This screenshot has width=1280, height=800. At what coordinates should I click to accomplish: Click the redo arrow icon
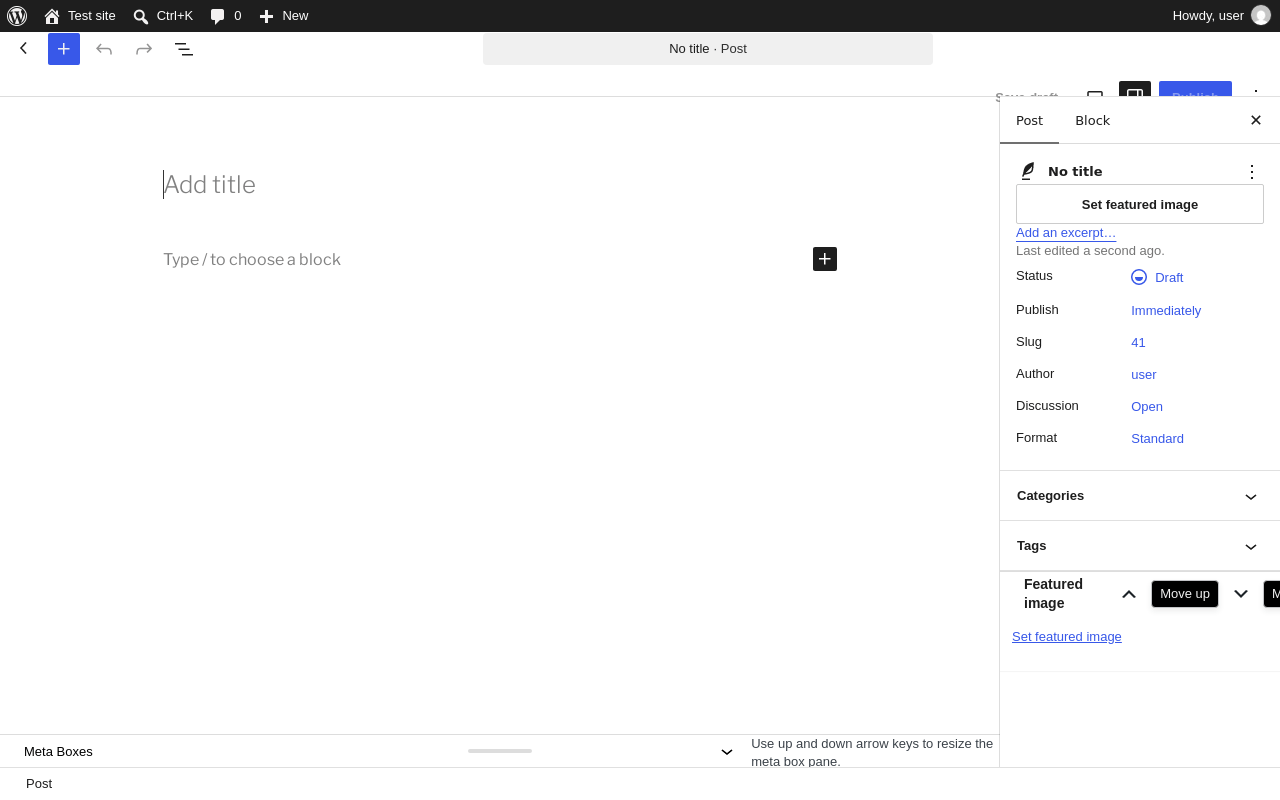click(144, 49)
